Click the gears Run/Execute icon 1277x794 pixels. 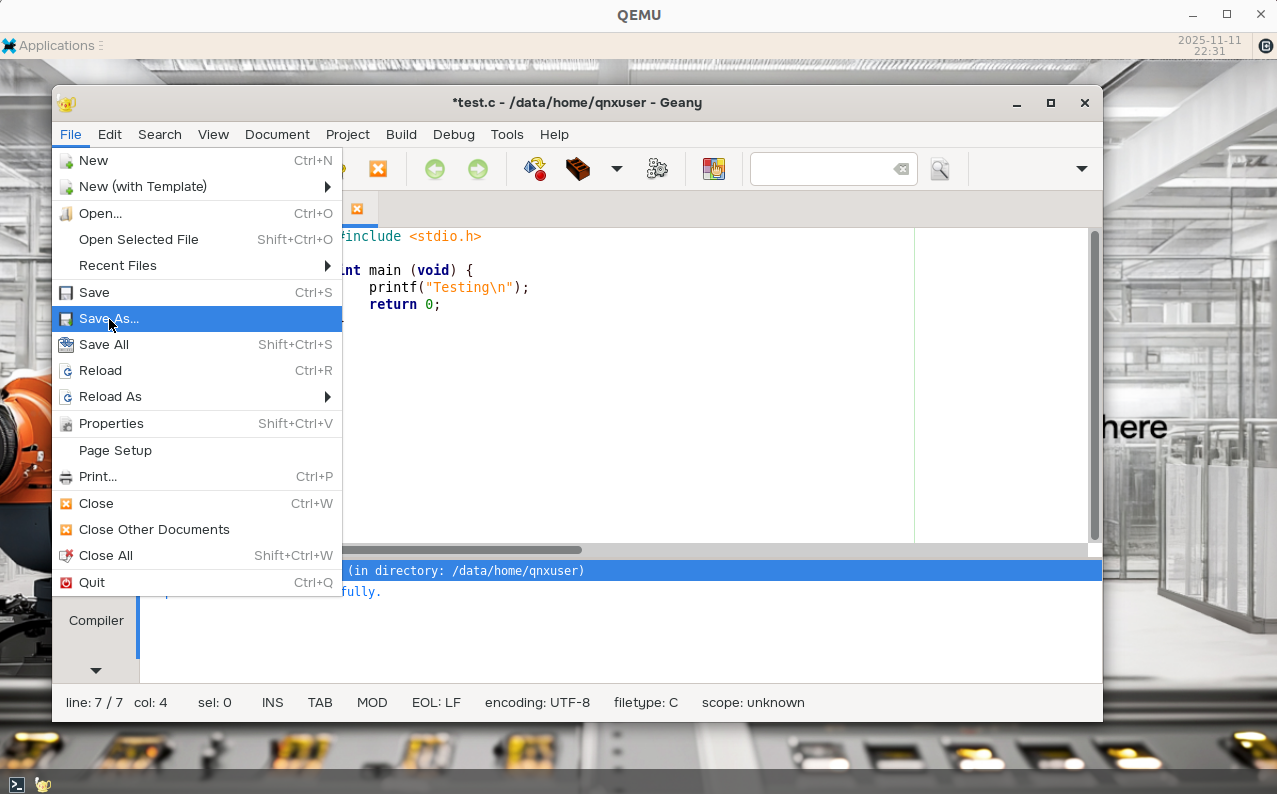click(x=657, y=169)
